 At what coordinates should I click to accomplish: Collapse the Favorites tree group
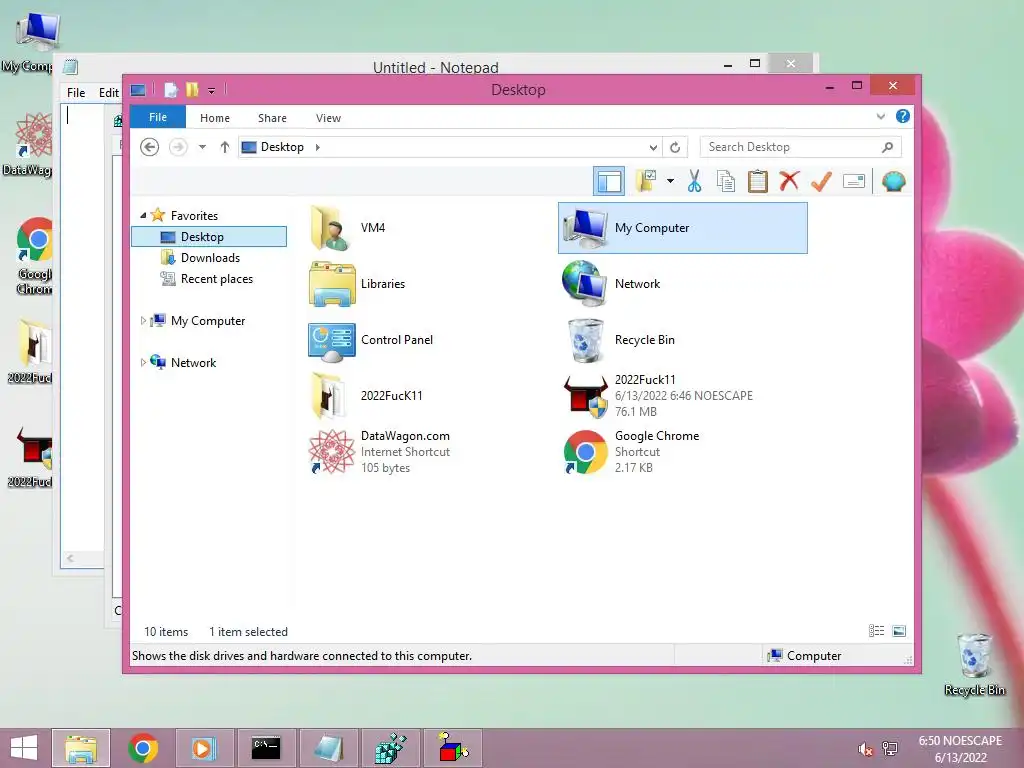coord(143,215)
